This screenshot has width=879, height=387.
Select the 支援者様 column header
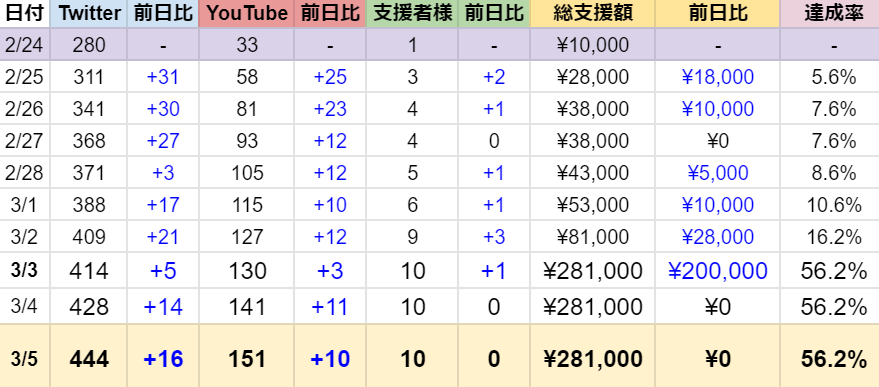coord(412,13)
